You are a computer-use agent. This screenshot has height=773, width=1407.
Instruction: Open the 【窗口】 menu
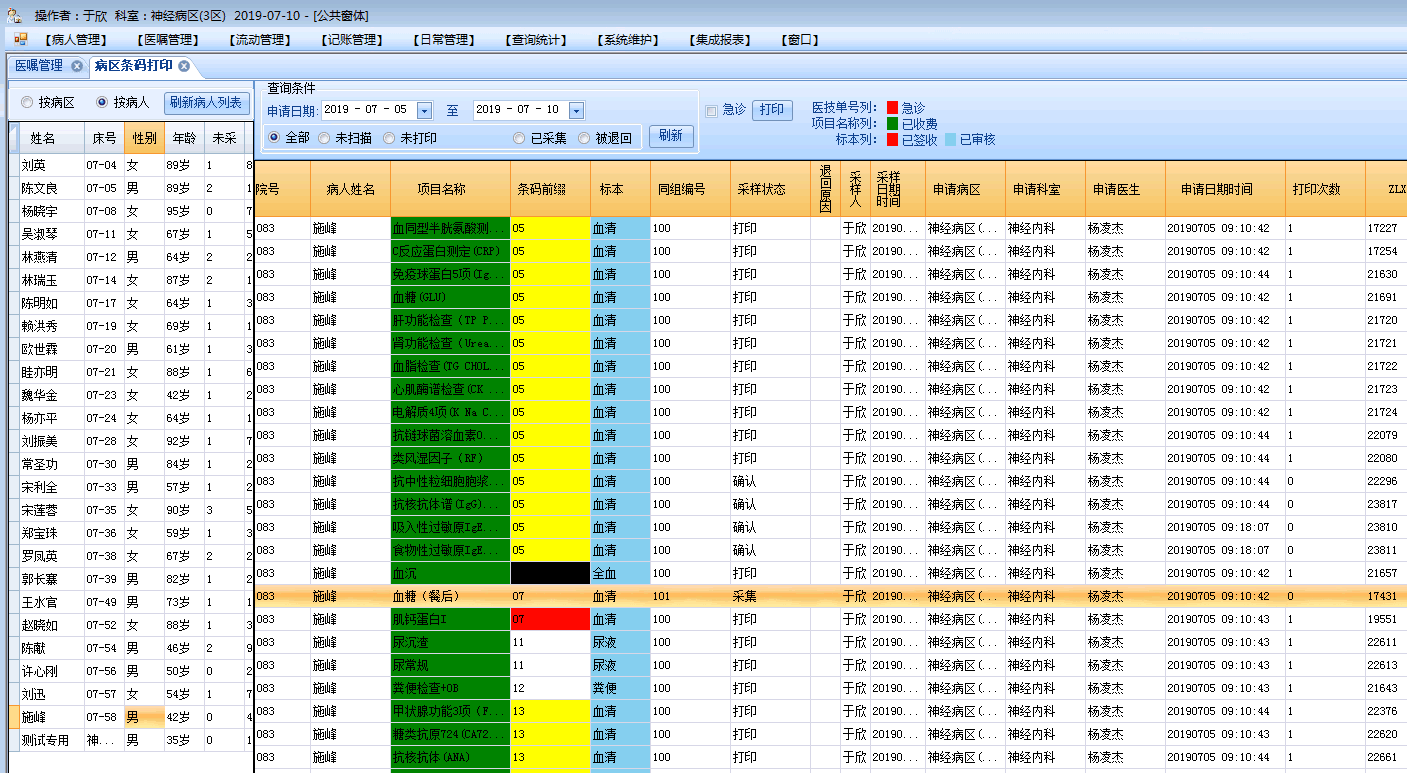click(x=798, y=40)
